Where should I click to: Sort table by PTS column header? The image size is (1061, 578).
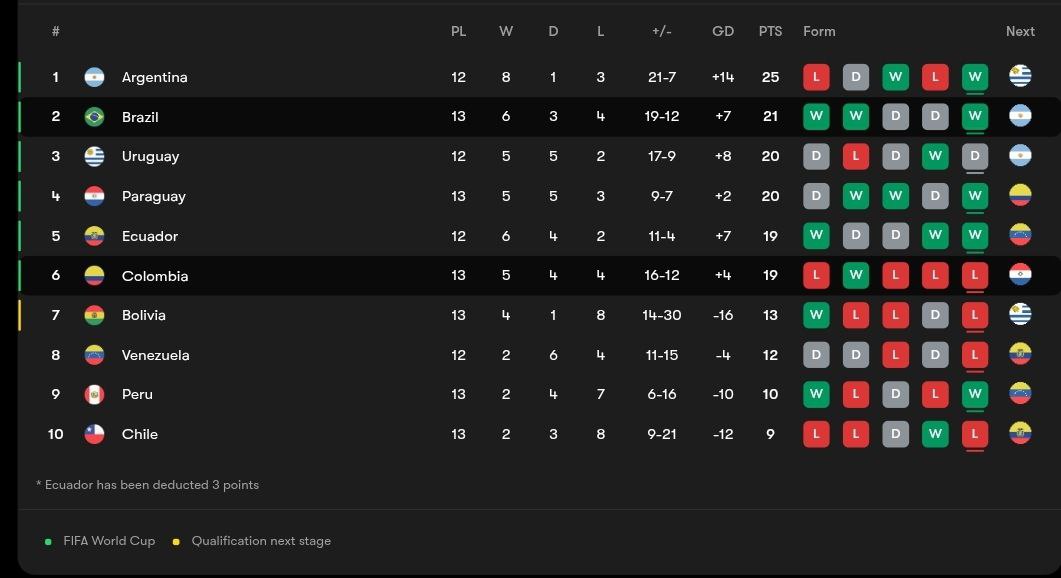coord(770,31)
